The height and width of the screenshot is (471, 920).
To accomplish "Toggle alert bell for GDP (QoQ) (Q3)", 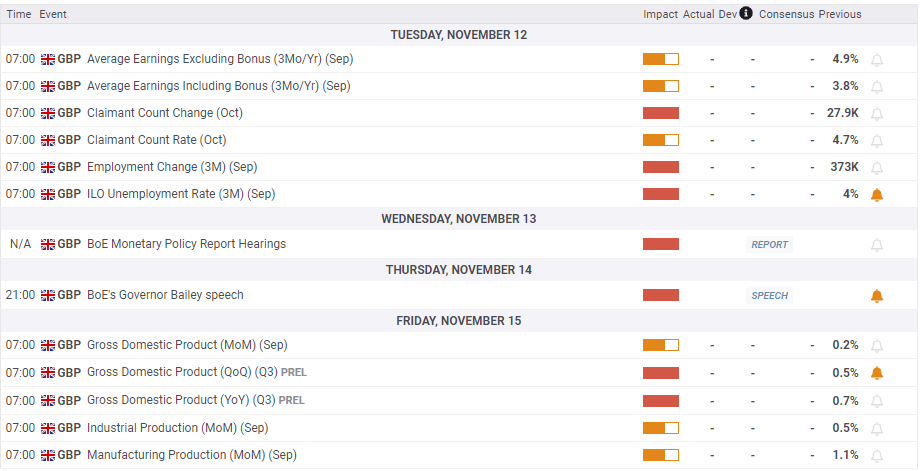I will (877, 373).
